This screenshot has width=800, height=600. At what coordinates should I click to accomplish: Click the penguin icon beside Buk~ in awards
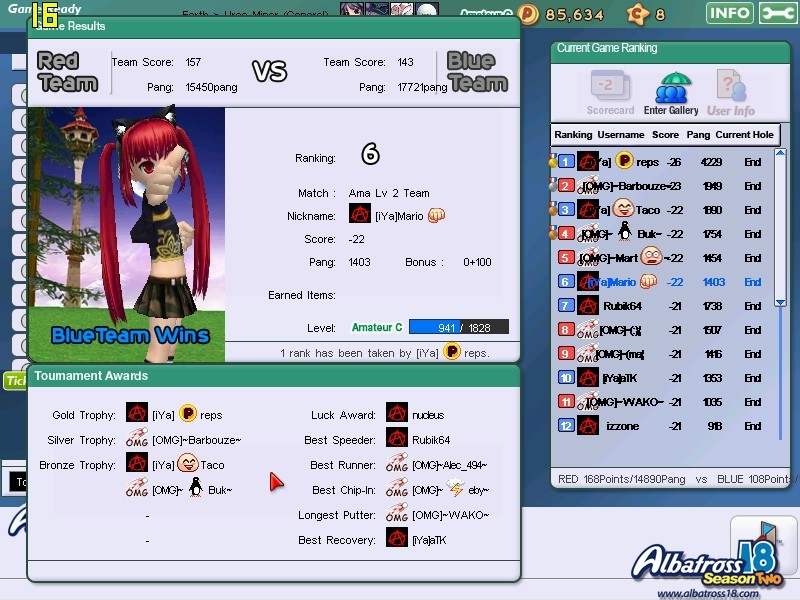pos(195,488)
